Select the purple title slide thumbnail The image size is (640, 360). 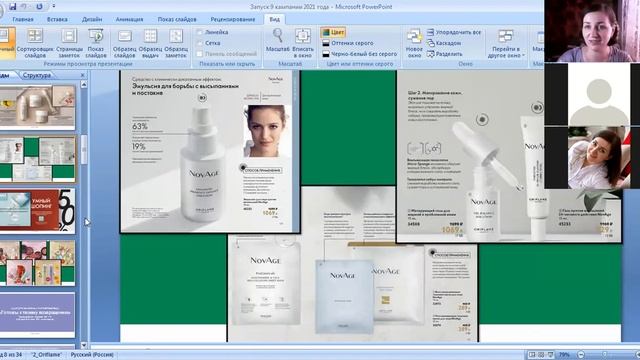click(38, 315)
